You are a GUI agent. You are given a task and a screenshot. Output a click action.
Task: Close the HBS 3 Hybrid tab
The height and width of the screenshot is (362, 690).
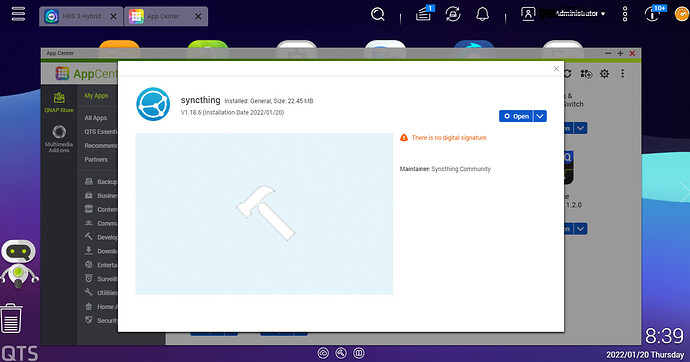click(x=114, y=16)
